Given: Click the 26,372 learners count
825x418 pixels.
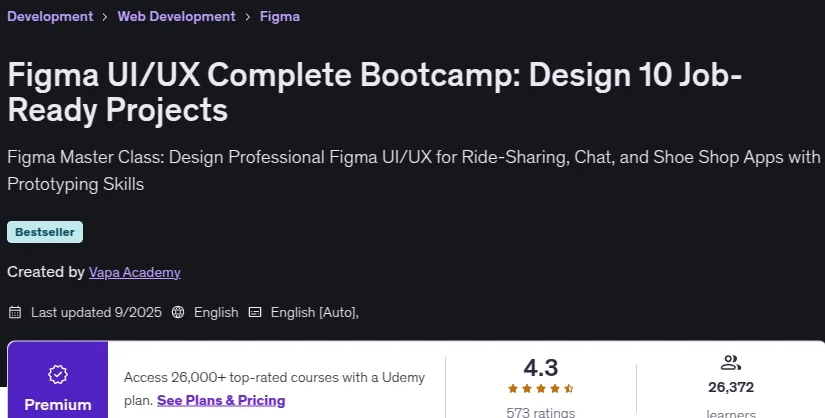Looking at the screenshot, I should point(731,387).
